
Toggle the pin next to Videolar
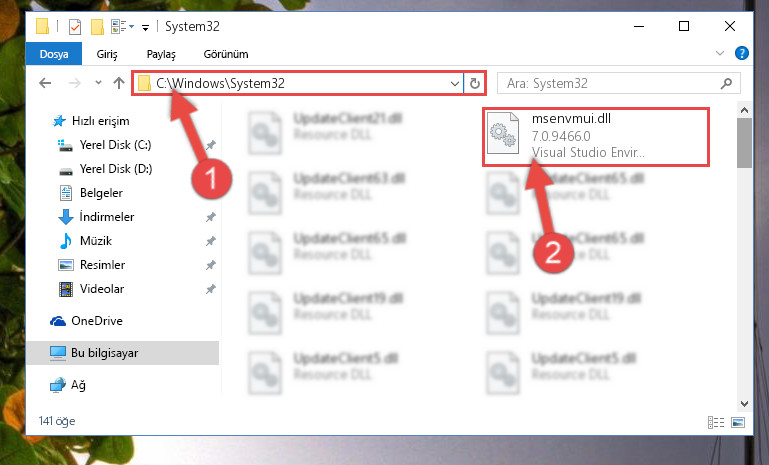[210, 289]
